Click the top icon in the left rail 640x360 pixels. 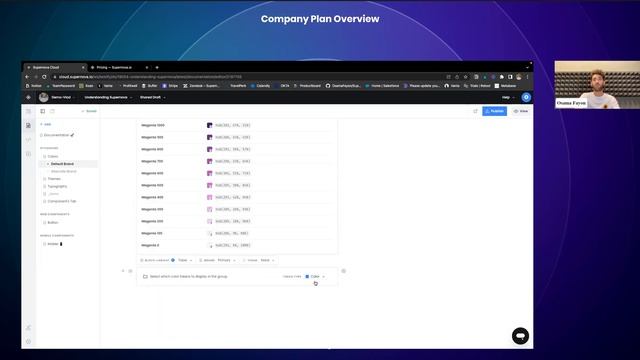pos(28,111)
